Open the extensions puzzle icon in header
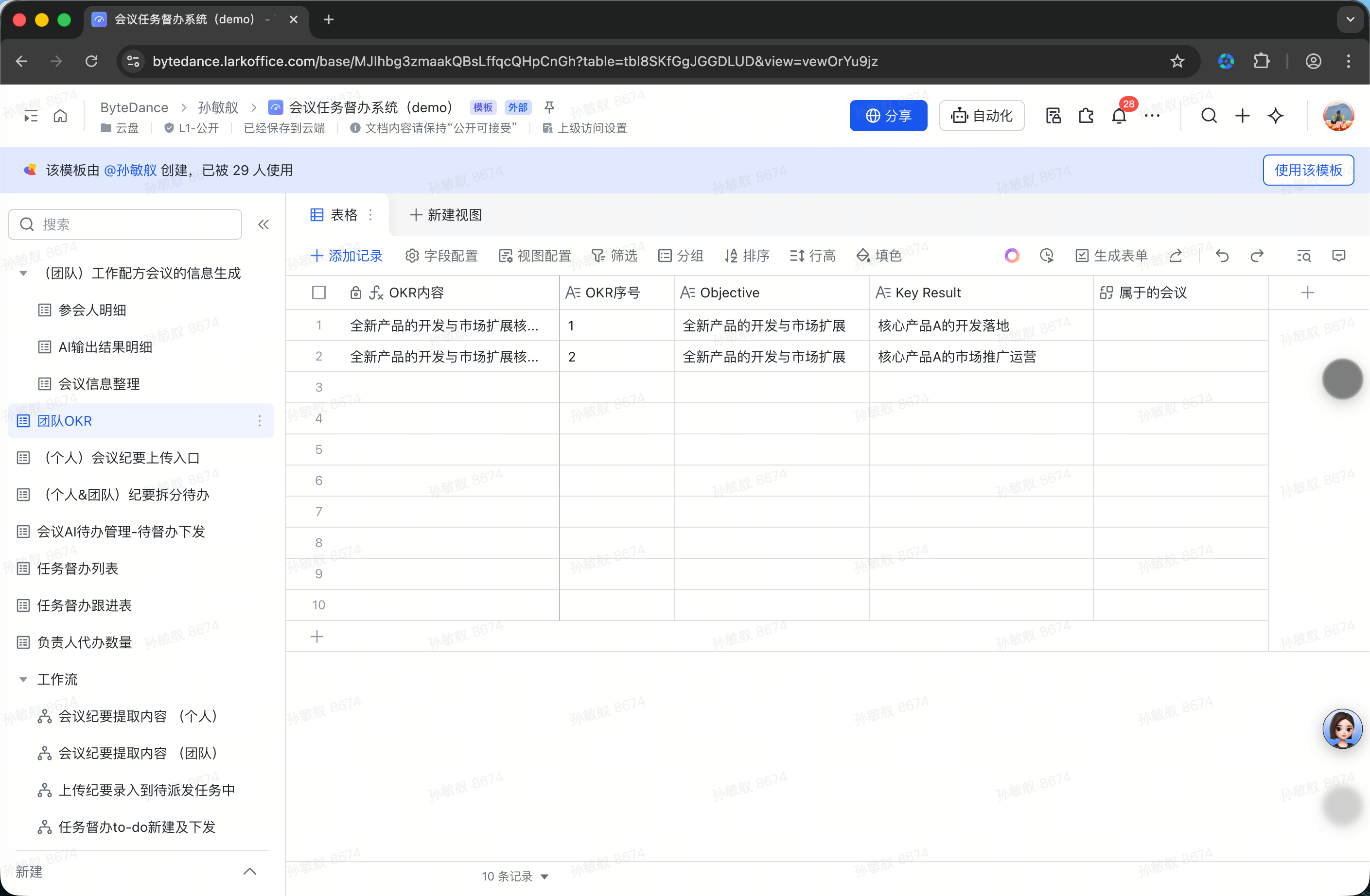Screen dimensions: 1370x896 (1086, 116)
